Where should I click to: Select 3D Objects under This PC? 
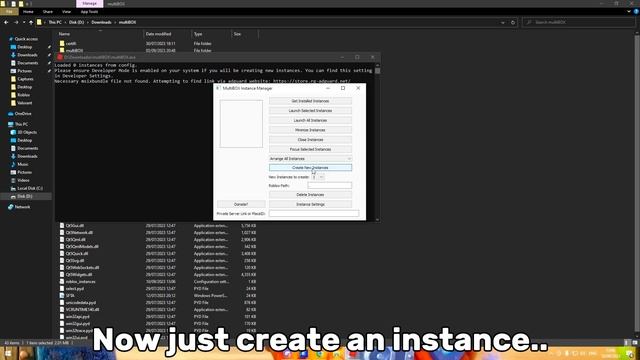pyautogui.click(x=27, y=132)
